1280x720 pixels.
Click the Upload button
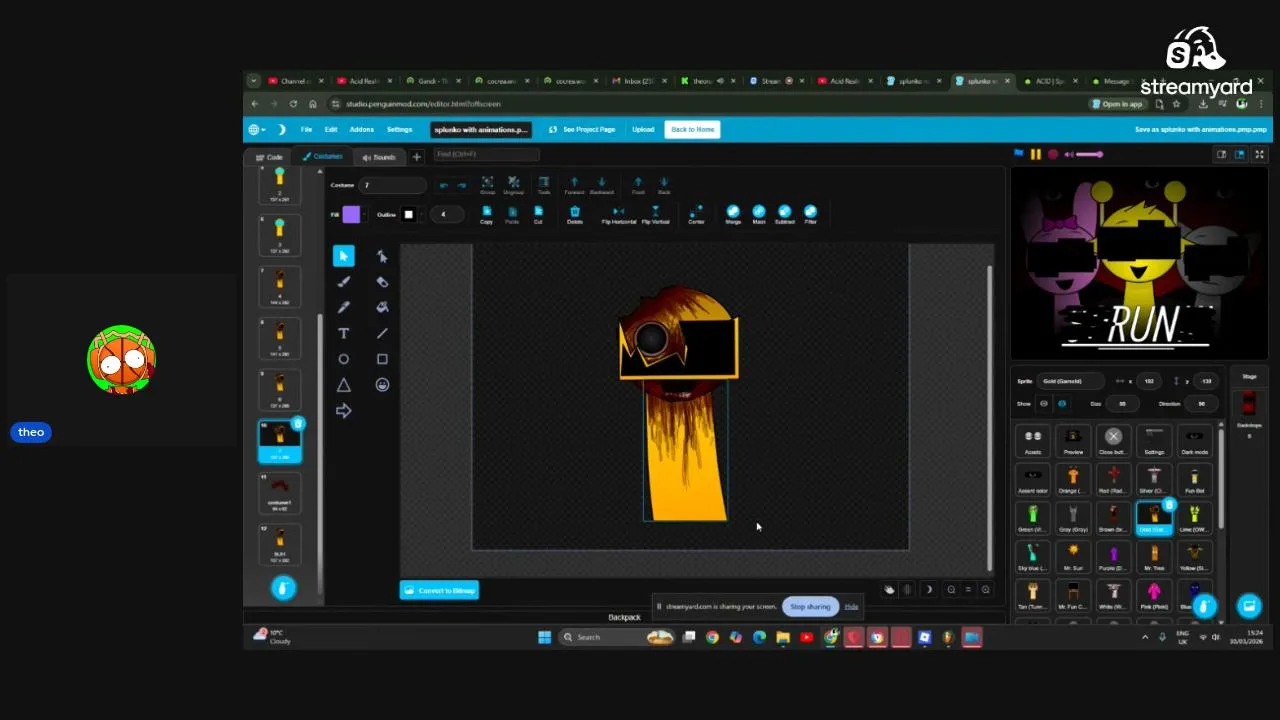coord(643,129)
